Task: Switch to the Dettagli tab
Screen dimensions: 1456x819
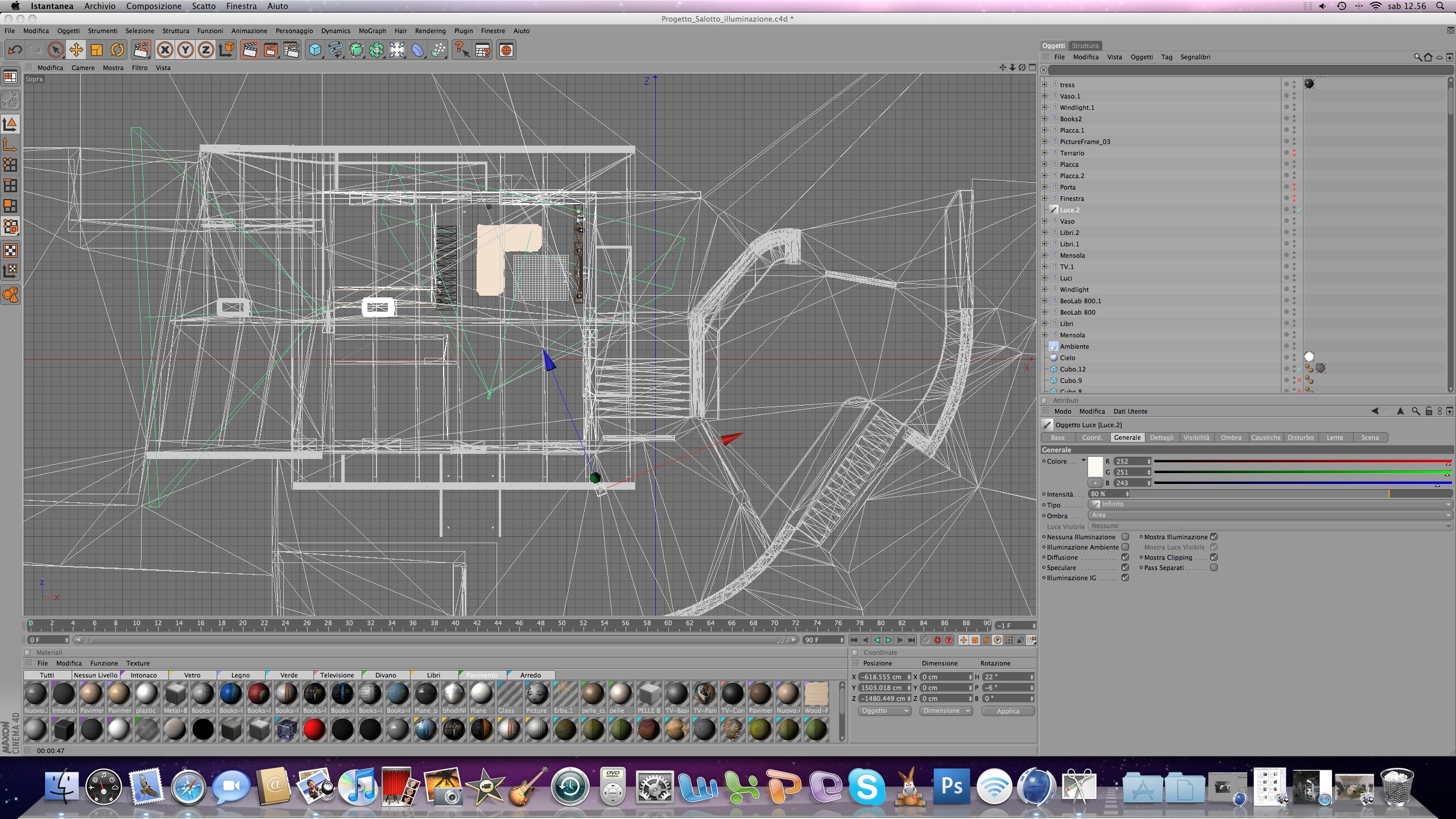Action: 1161,437
